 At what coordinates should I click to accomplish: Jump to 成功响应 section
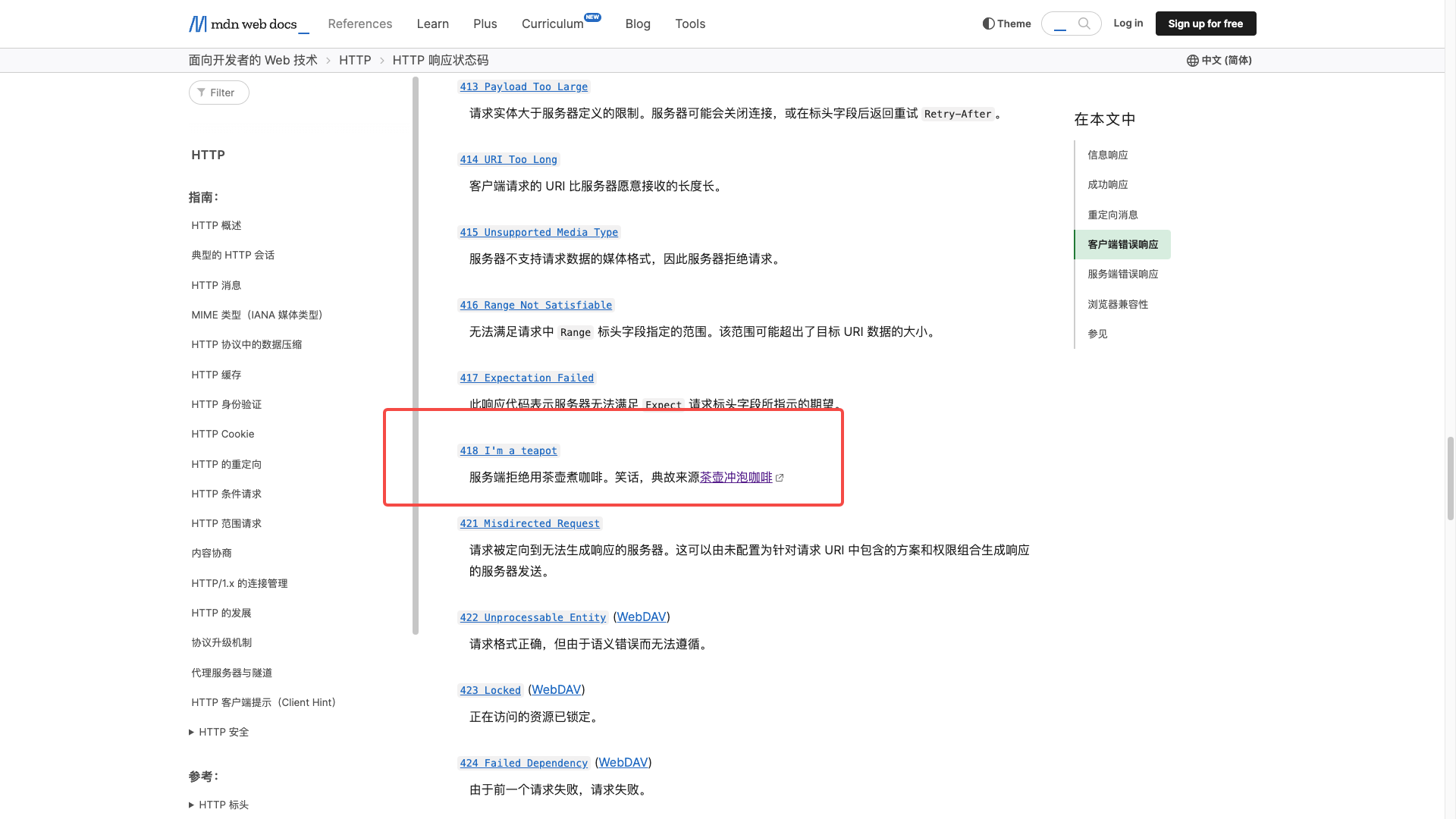pyautogui.click(x=1108, y=185)
